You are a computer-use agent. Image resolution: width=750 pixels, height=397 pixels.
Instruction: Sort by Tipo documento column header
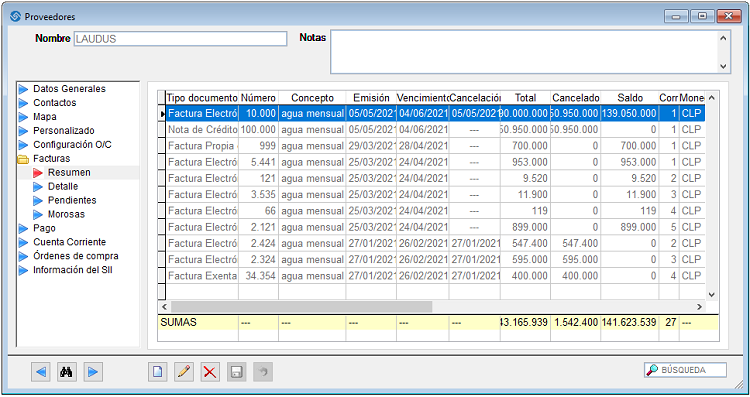[202, 98]
